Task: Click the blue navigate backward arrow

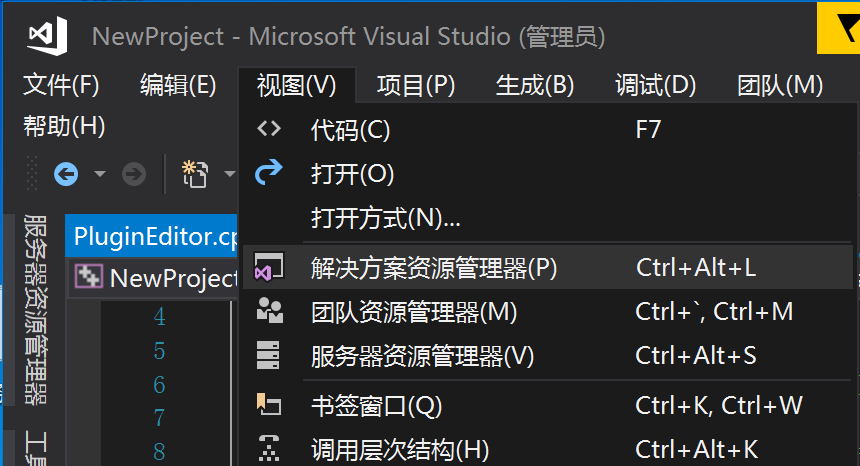Action: tap(67, 174)
